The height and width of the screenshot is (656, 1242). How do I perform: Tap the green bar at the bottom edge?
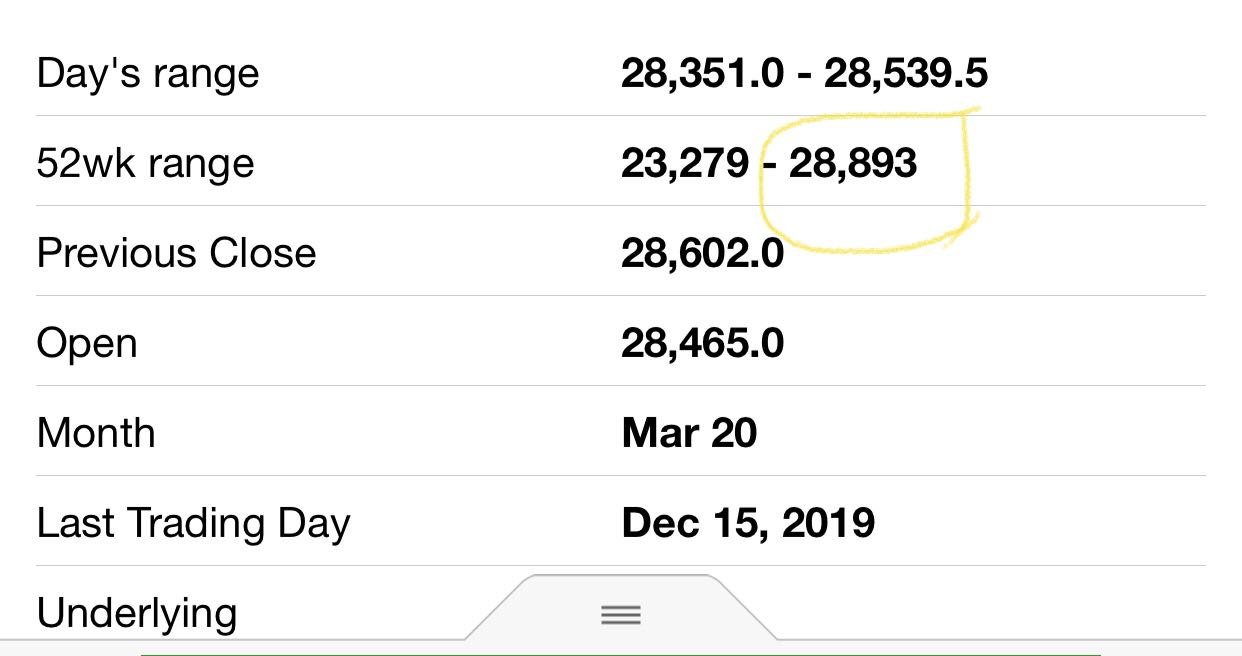coord(620,654)
